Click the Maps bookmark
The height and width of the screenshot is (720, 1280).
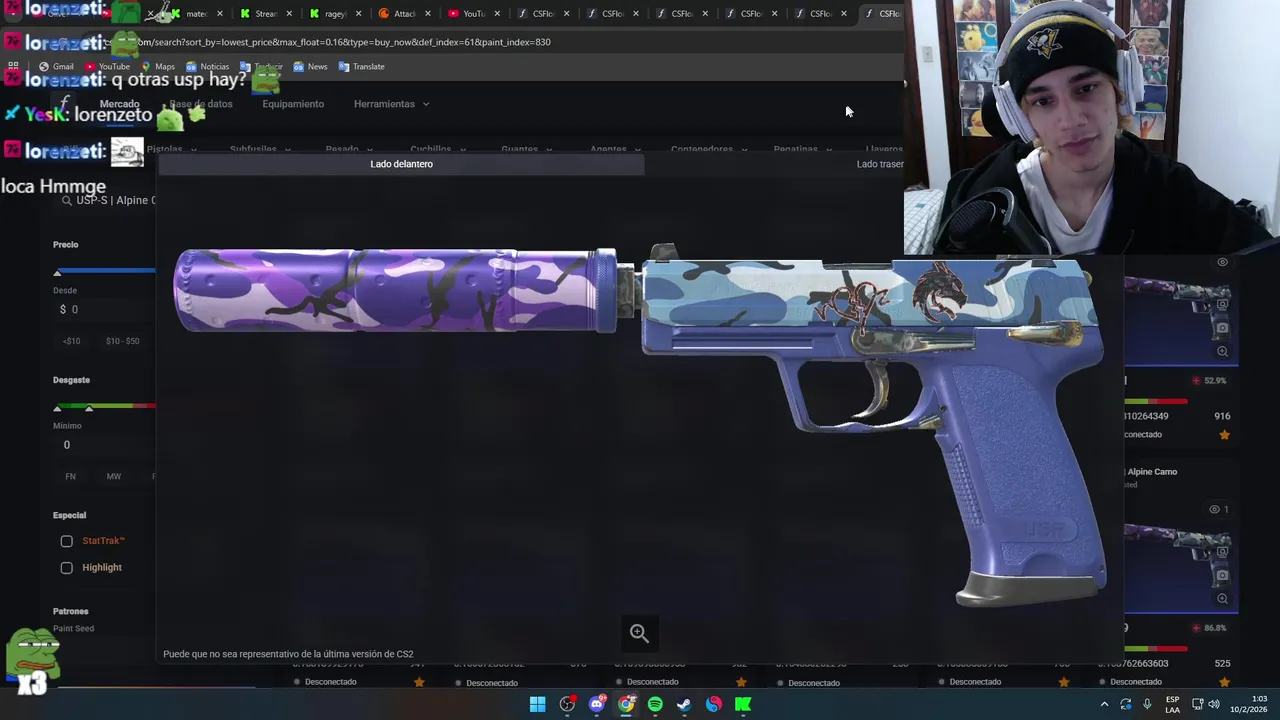[x=157, y=67]
